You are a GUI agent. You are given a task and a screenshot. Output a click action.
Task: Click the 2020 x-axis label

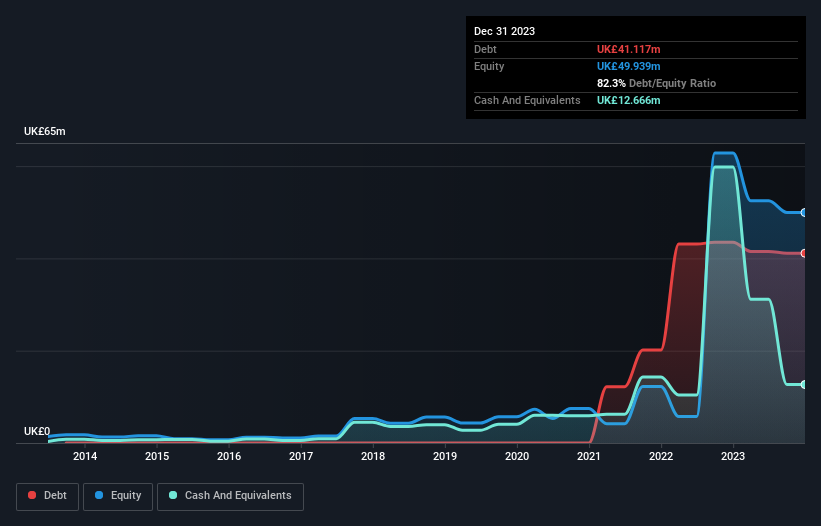coord(517,456)
